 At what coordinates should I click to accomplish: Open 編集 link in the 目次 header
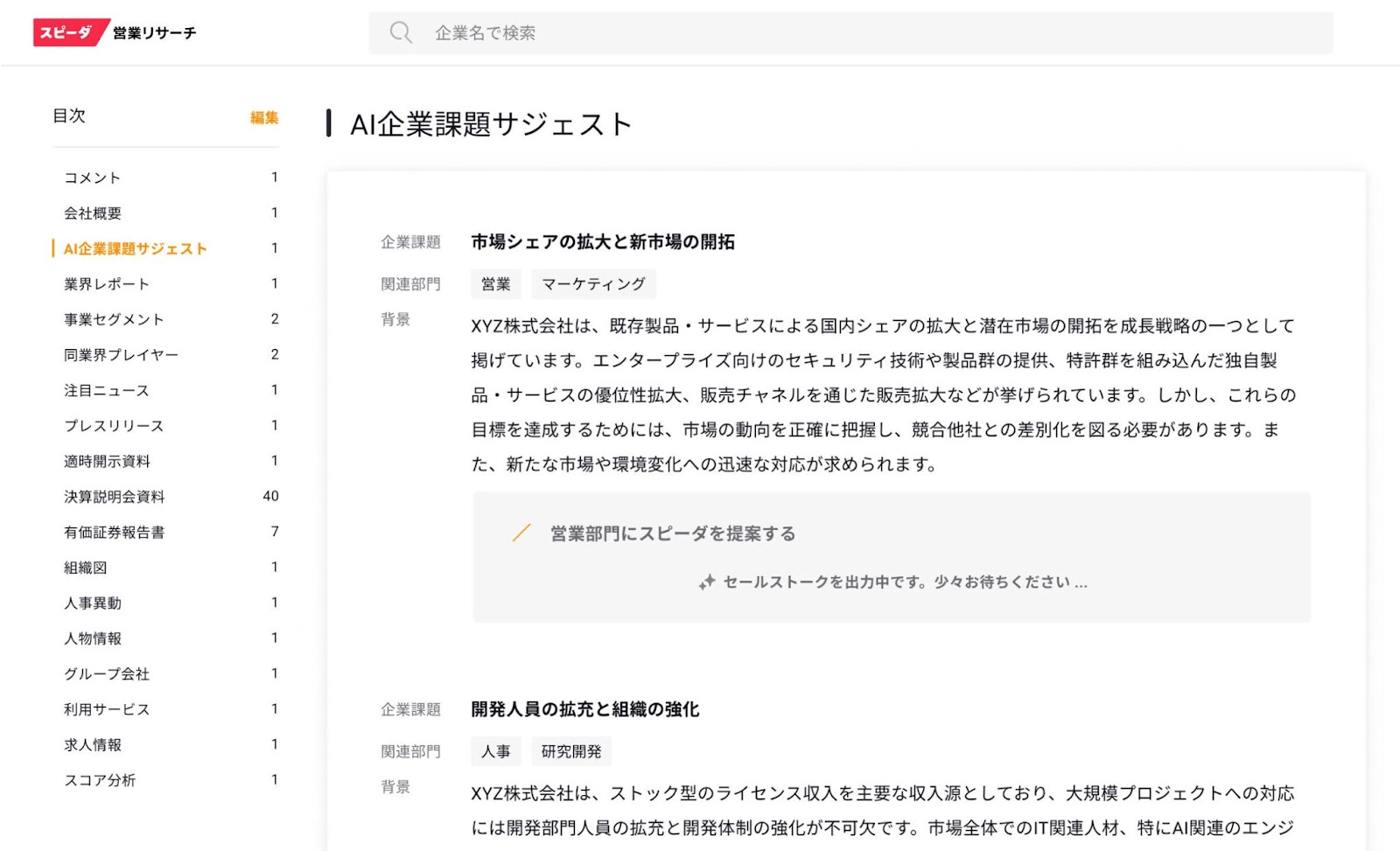tap(264, 117)
